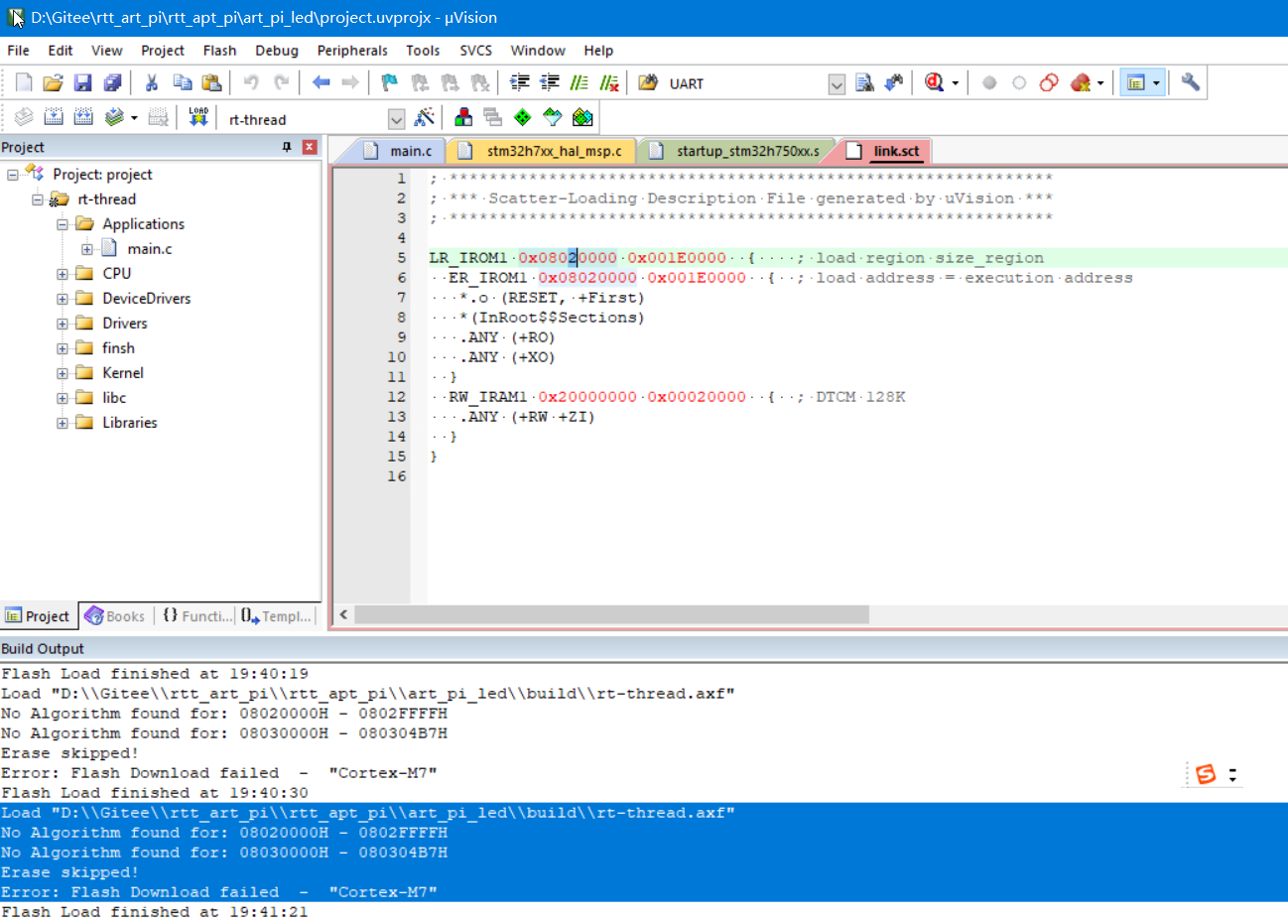1288x924 pixels.
Task: Collapse the Applications folder
Action: pos(63,224)
